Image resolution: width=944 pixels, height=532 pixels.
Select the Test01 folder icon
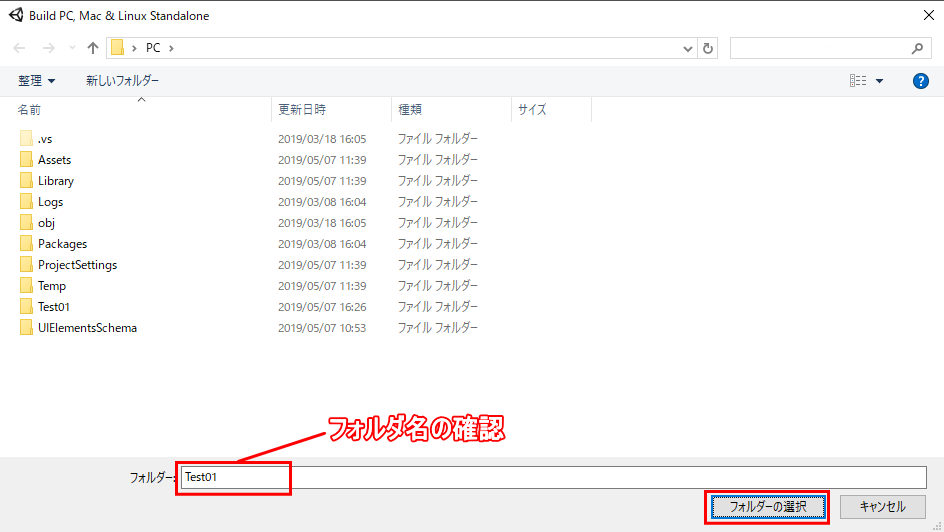[26, 307]
